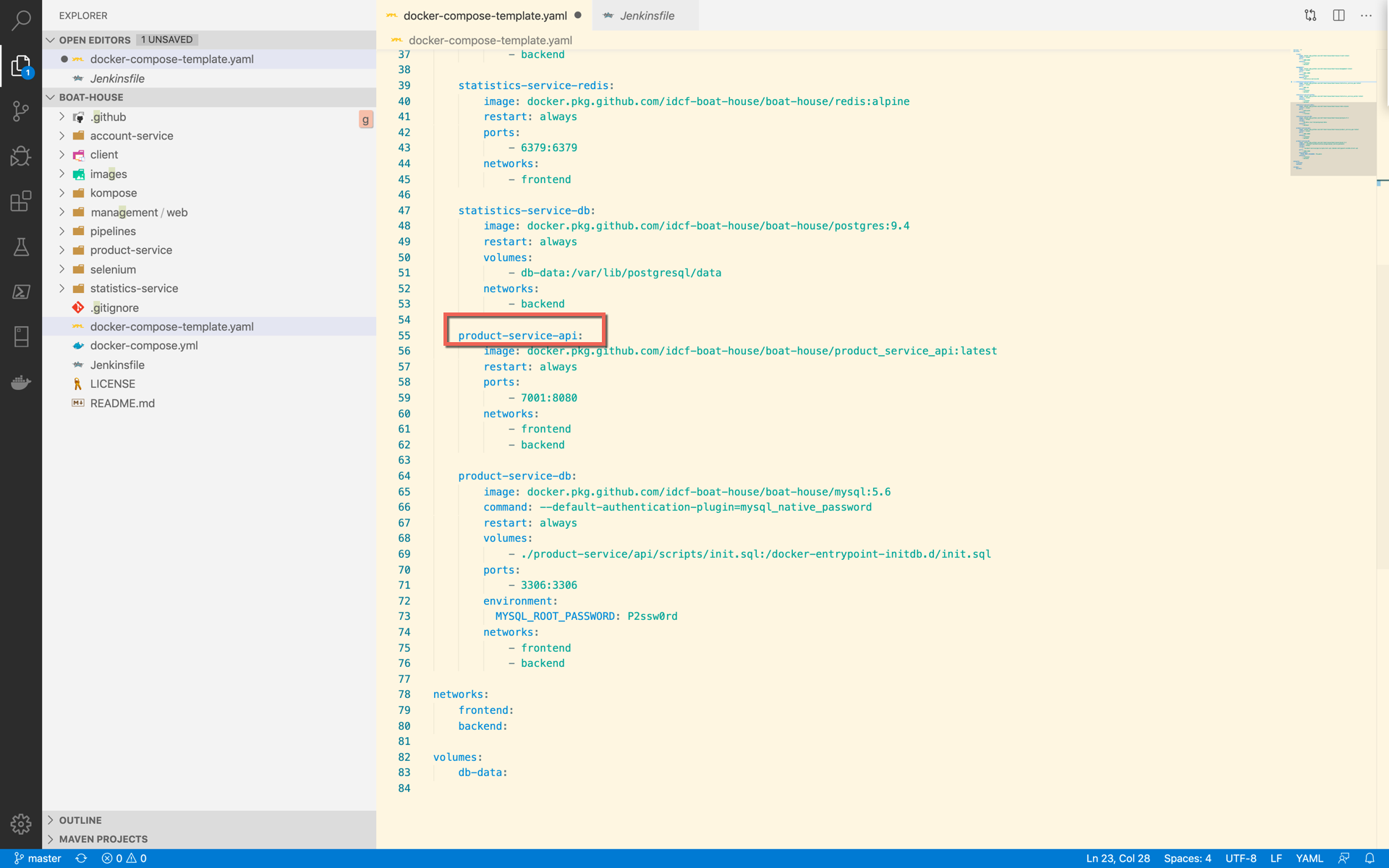Image resolution: width=1389 pixels, height=868 pixels.
Task: Change the Spaces: 4 indentation setting
Action: 1187,859
